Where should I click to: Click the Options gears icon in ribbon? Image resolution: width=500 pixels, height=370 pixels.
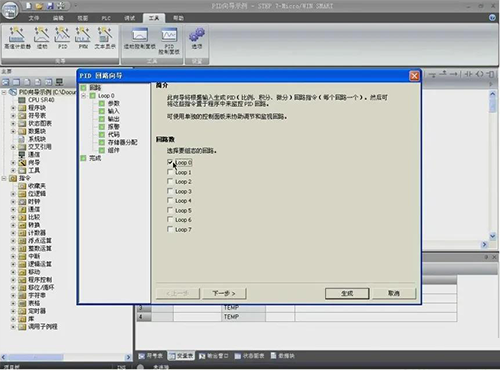[x=197, y=38]
